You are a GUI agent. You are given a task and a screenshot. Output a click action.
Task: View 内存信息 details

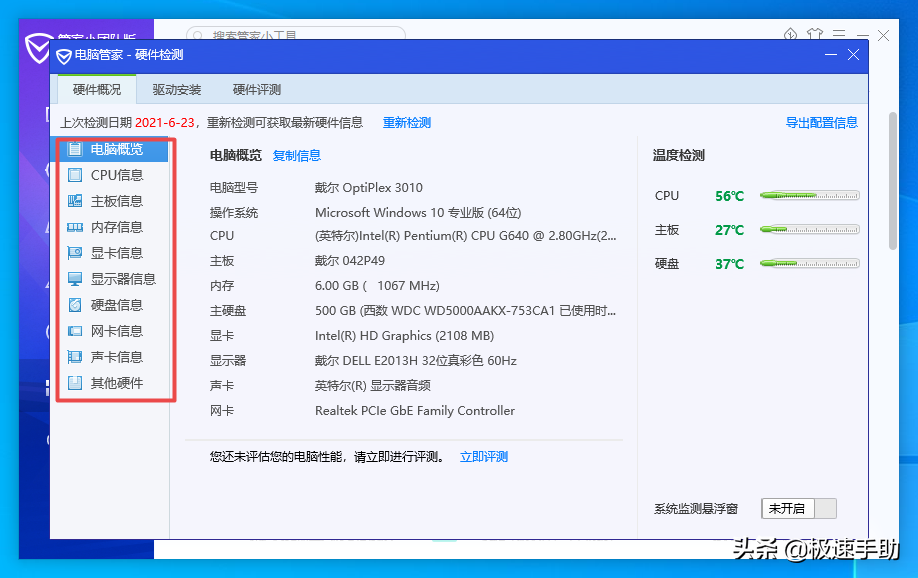(113, 226)
